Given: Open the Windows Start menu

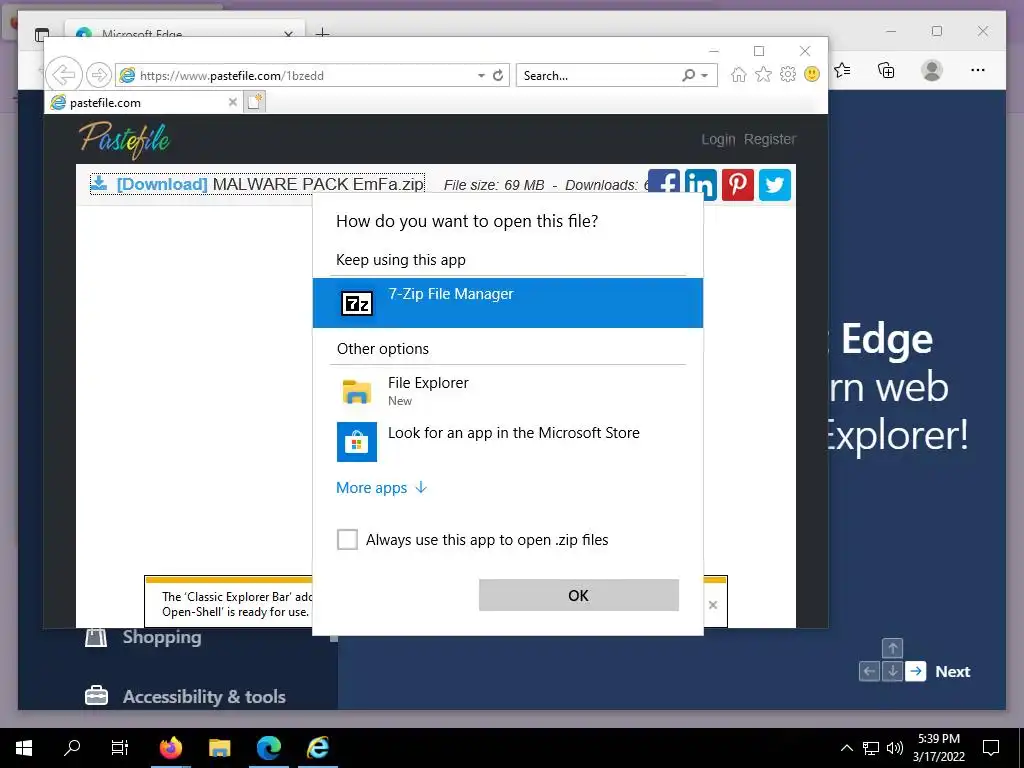Looking at the screenshot, I should point(24,748).
